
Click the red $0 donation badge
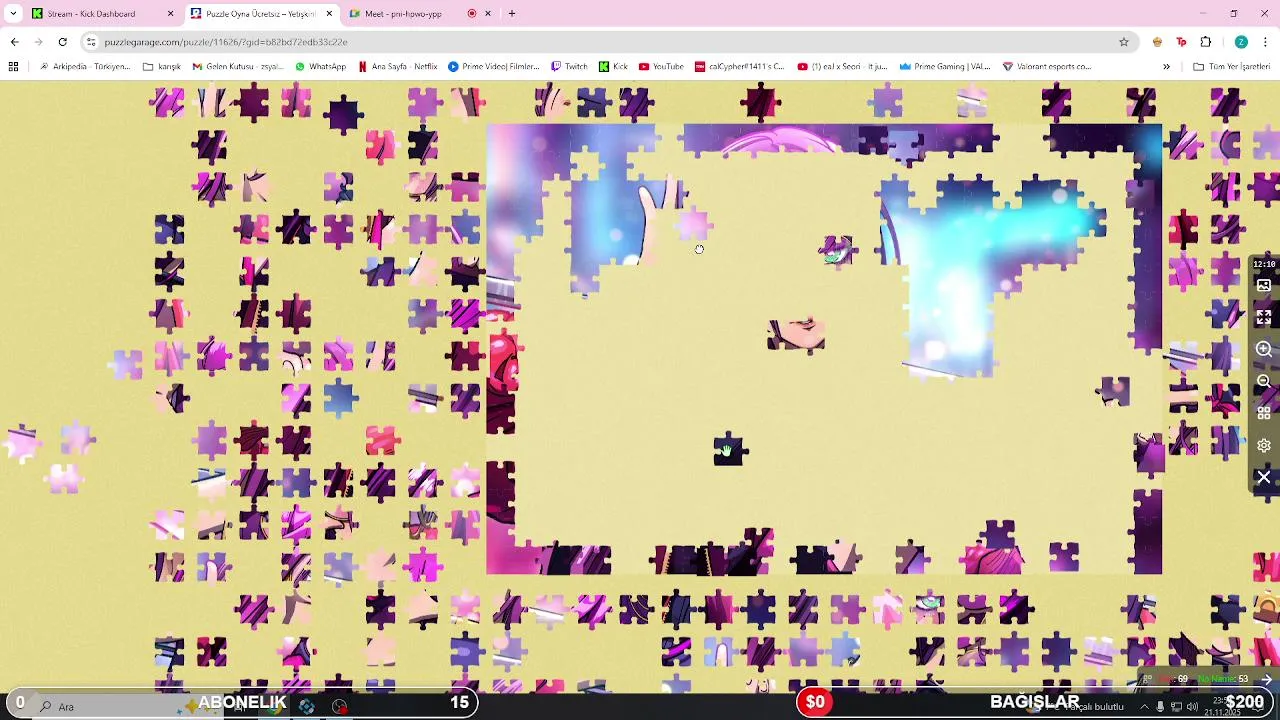click(x=815, y=702)
